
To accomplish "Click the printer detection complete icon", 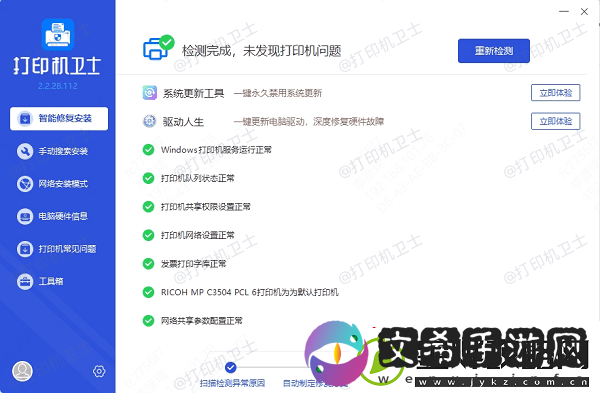I will pyautogui.click(x=158, y=47).
